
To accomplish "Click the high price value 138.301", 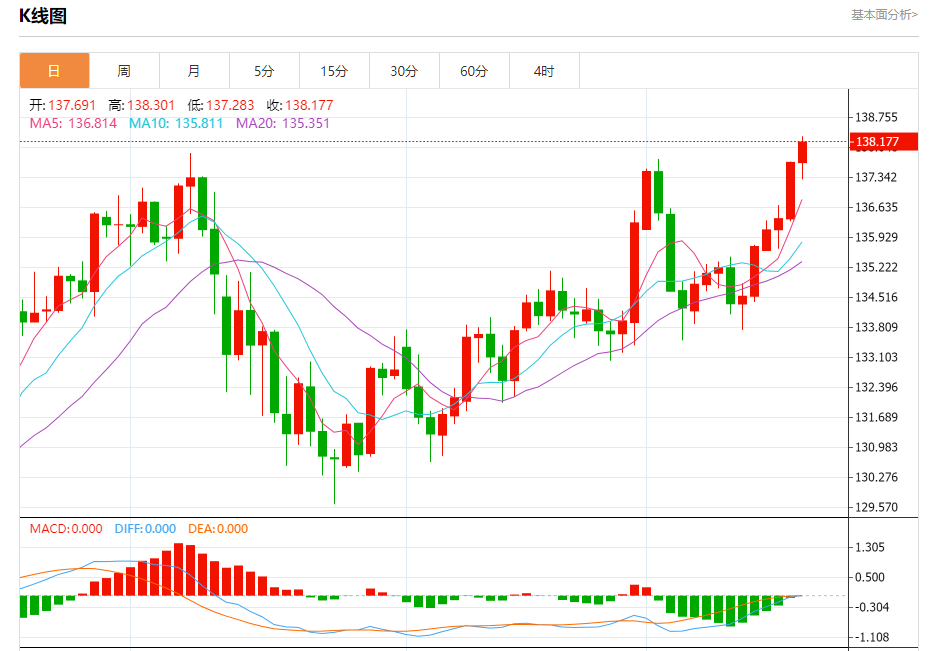I will (151, 106).
